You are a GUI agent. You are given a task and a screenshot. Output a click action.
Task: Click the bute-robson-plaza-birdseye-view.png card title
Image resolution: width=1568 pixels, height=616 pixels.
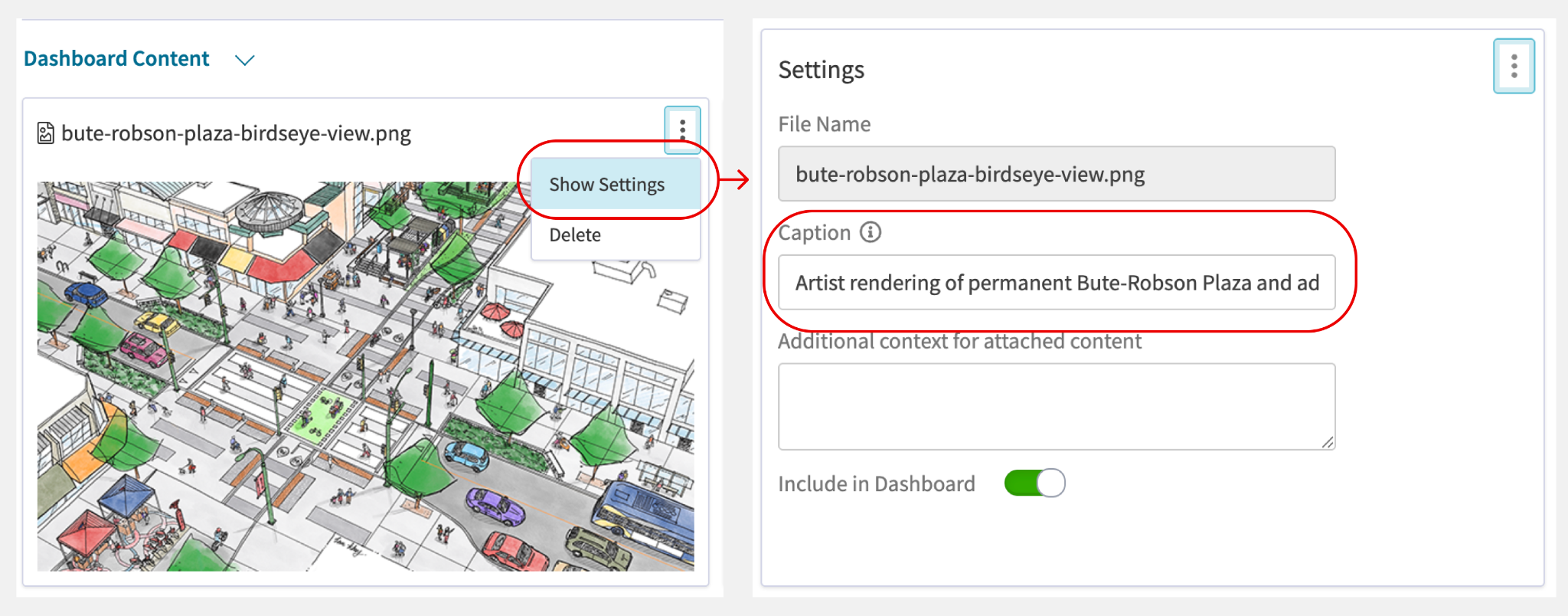pos(236,133)
